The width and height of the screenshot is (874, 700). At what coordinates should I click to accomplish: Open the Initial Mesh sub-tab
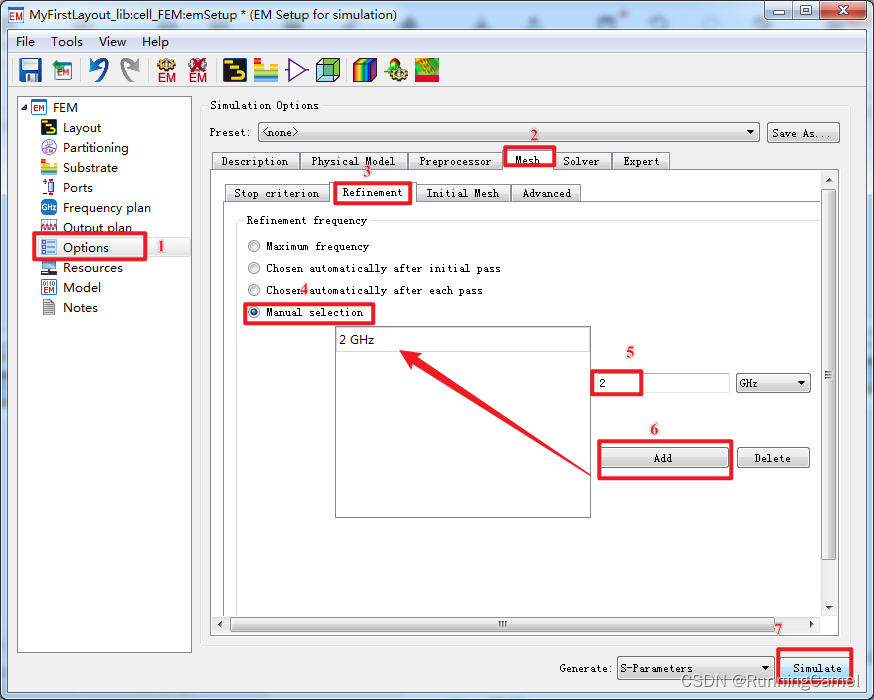click(x=463, y=193)
